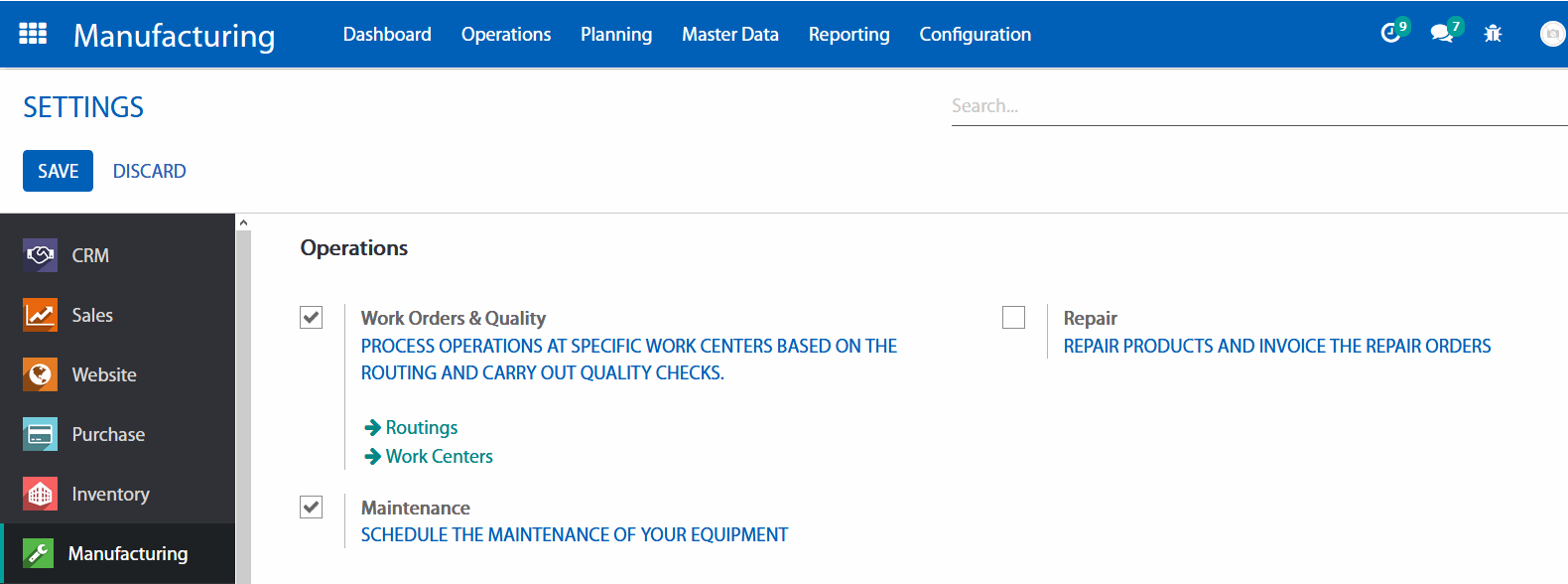The image size is (1568, 584).
Task: Open the Configuration menu
Action: click(x=975, y=34)
